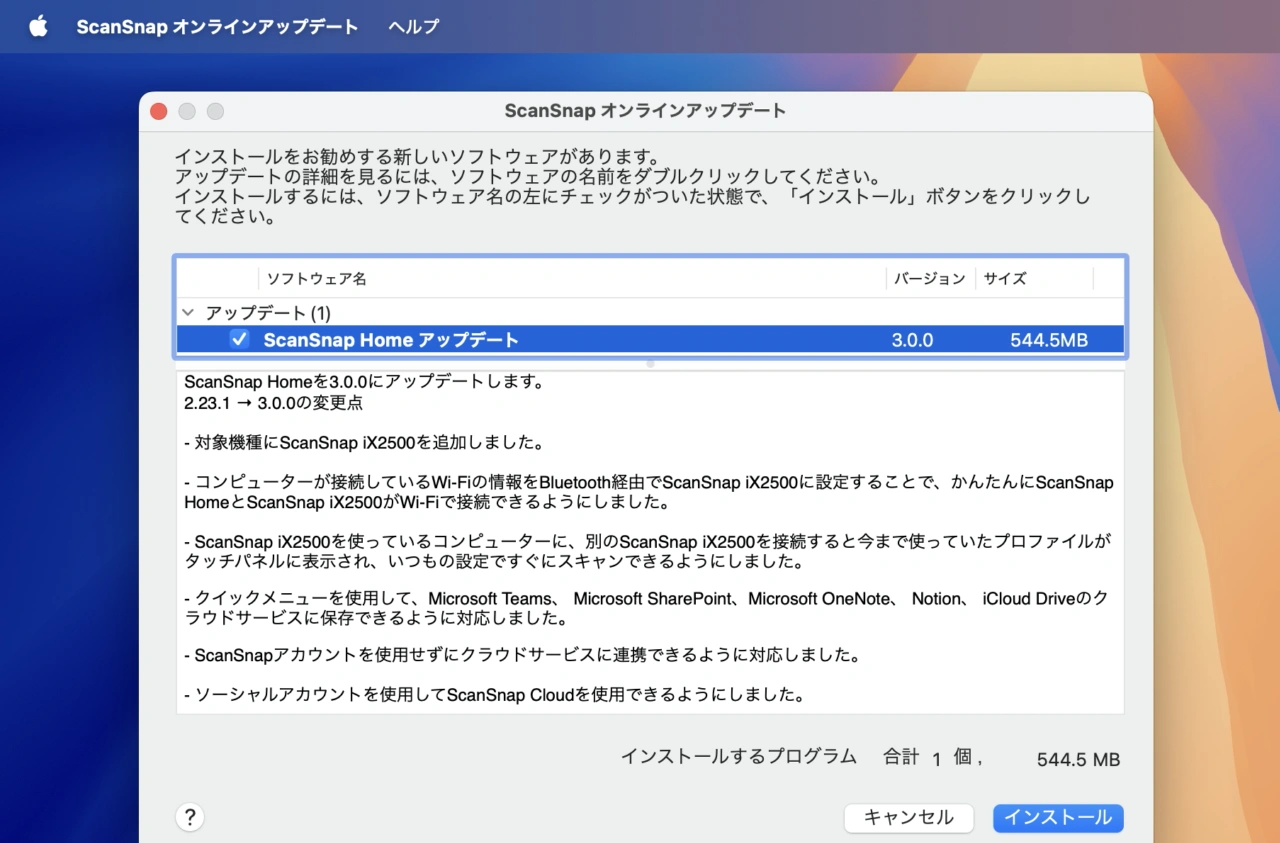Viewport: 1280px width, 843px height.
Task: Open the ヘルプ menu
Action: (x=413, y=27)
